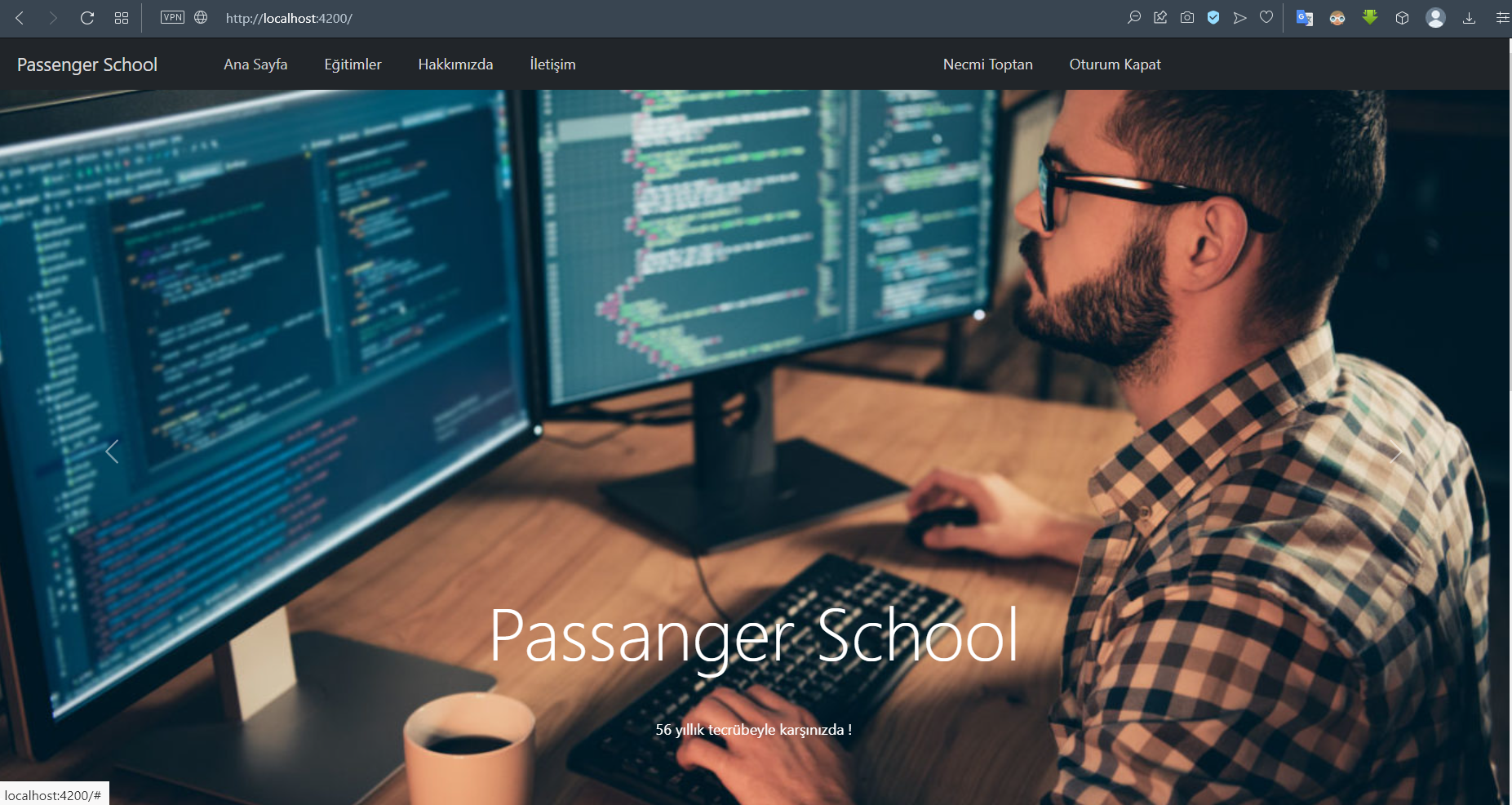Go to Eğitimler in navbar
1512x805 pixels.
(353, 64)
